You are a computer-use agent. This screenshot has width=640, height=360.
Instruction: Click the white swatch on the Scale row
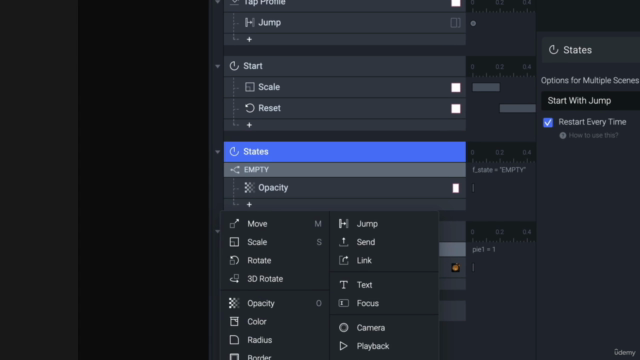[x=456, y=87]
